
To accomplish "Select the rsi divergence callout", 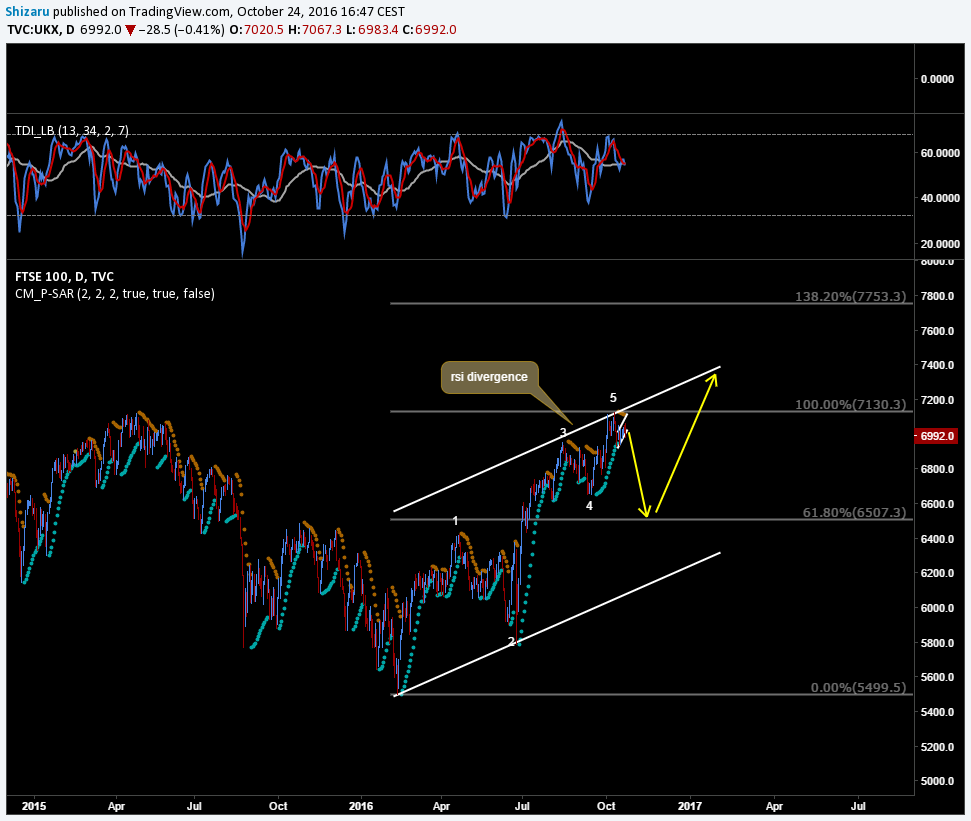I will click(x=489, y=377).
